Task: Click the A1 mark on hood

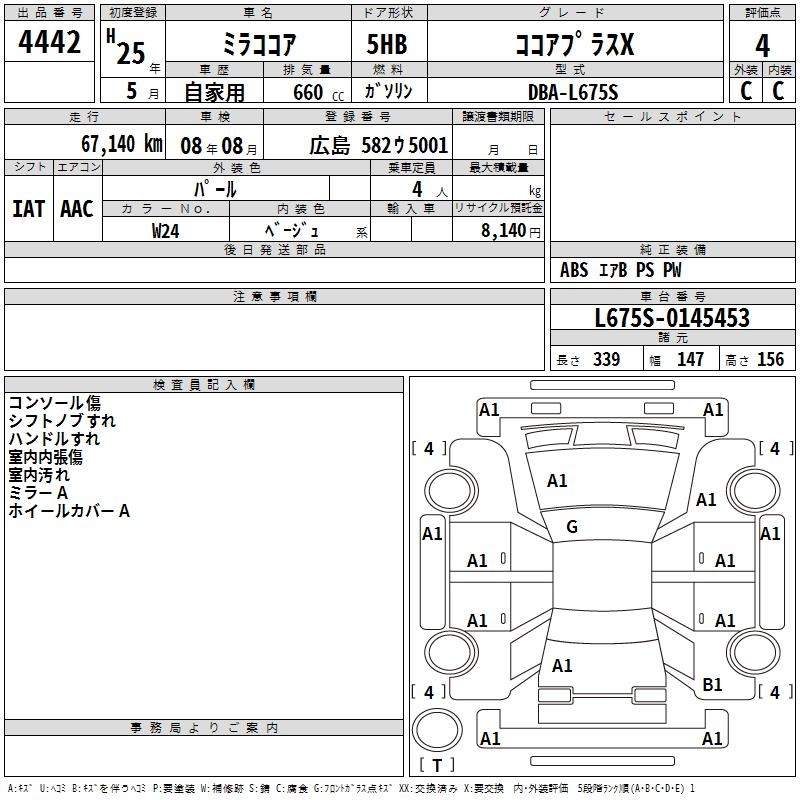Action: coord(557,481)
